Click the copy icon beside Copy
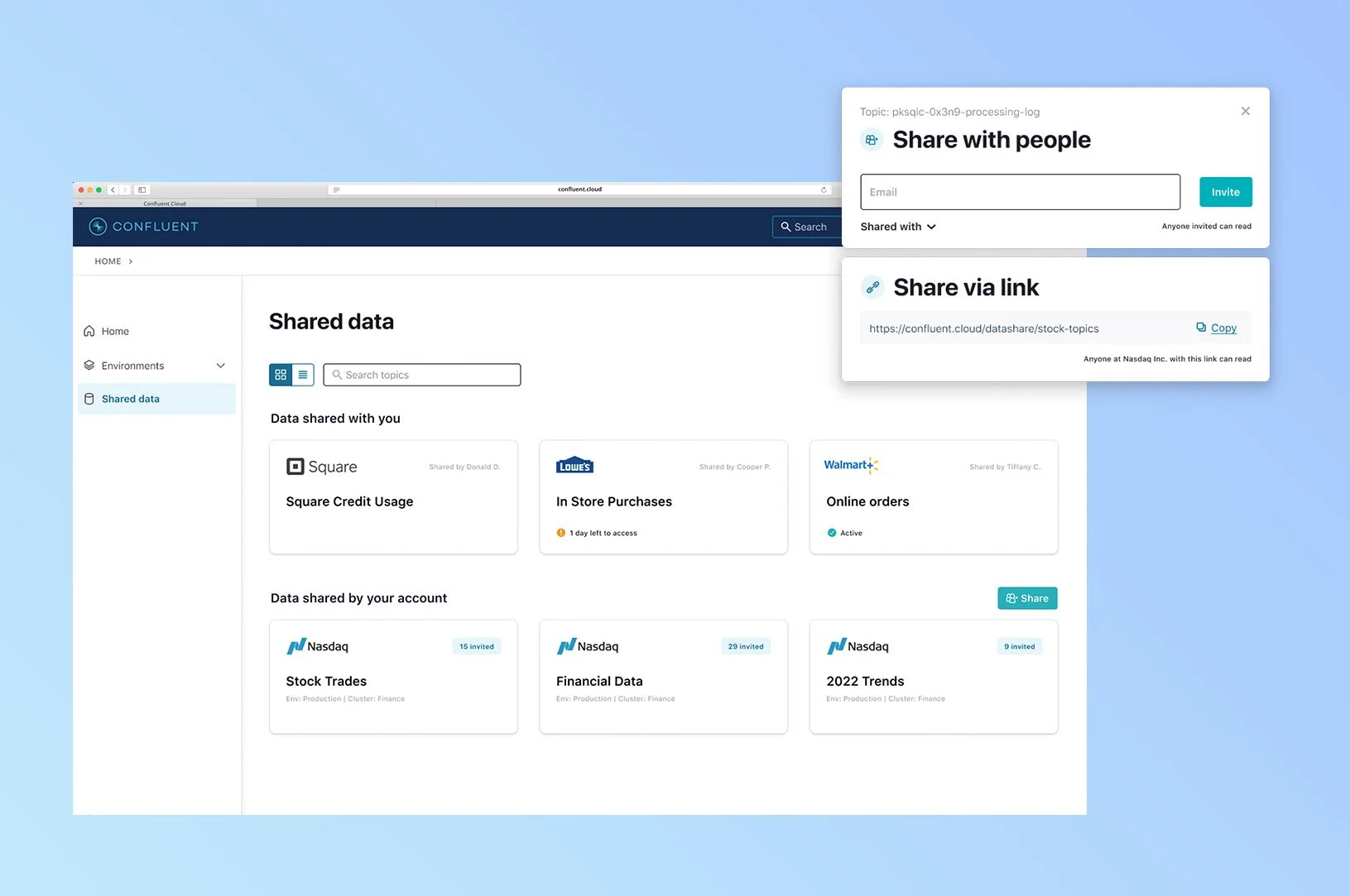The width and height of the screenshot is (1350, 896). point(1201,328)
